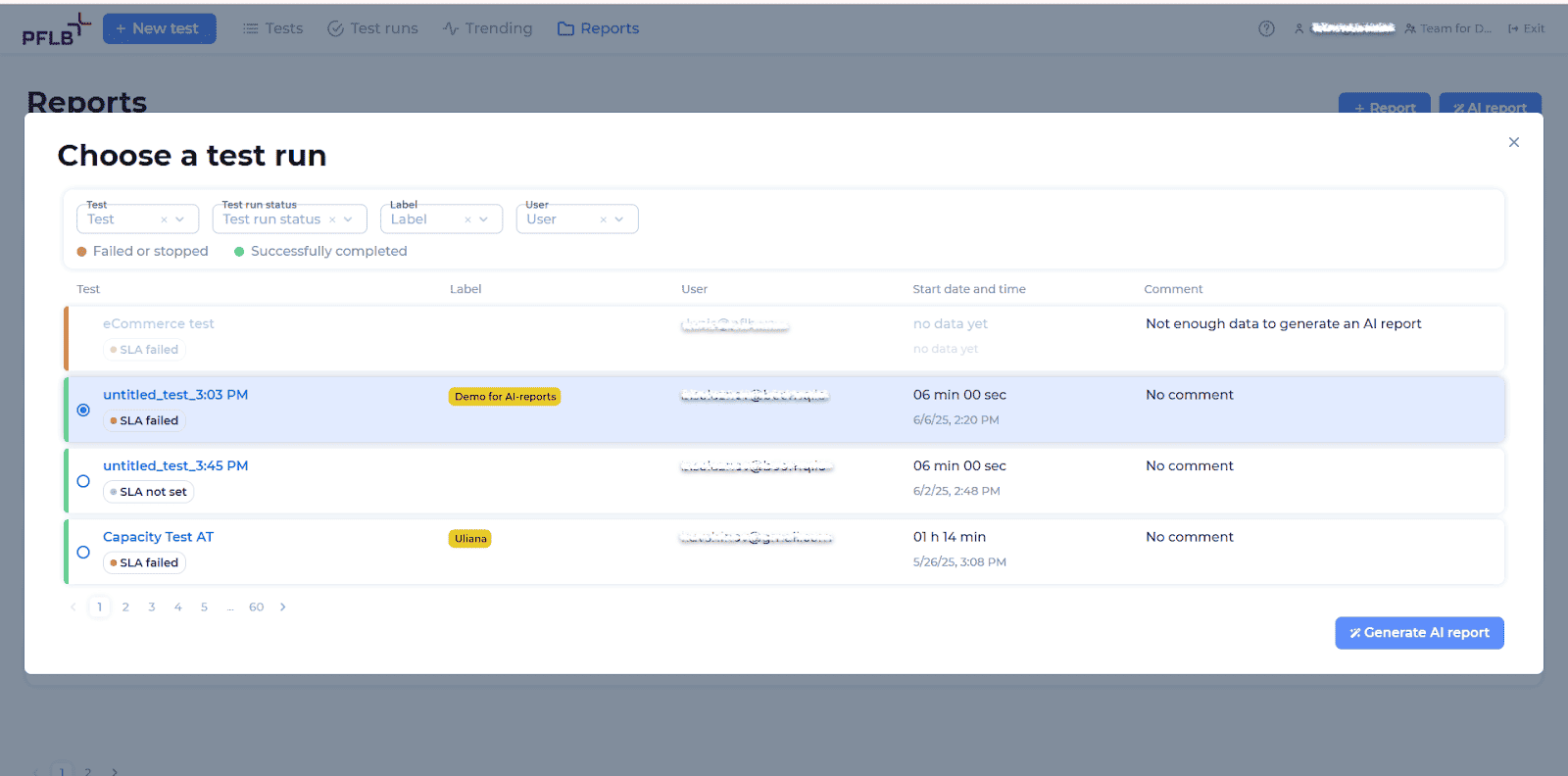
Task: Open the Reports menu item
Action: (598, 28)
